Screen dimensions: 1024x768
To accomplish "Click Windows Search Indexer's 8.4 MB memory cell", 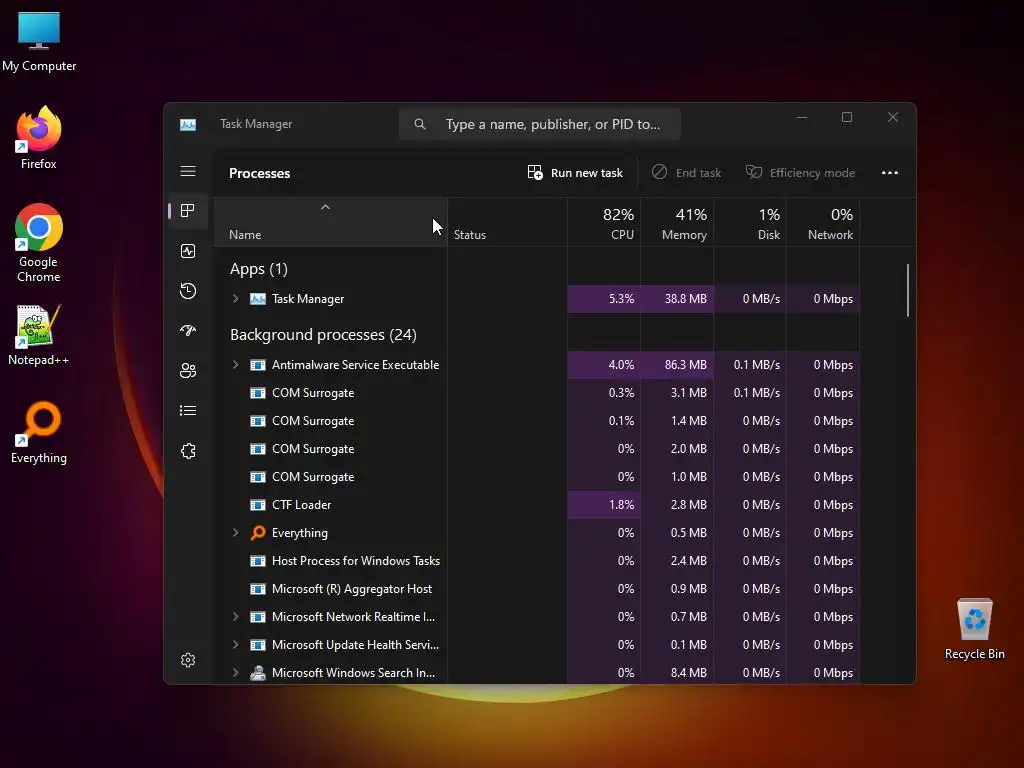I will [x=677, y=673].
